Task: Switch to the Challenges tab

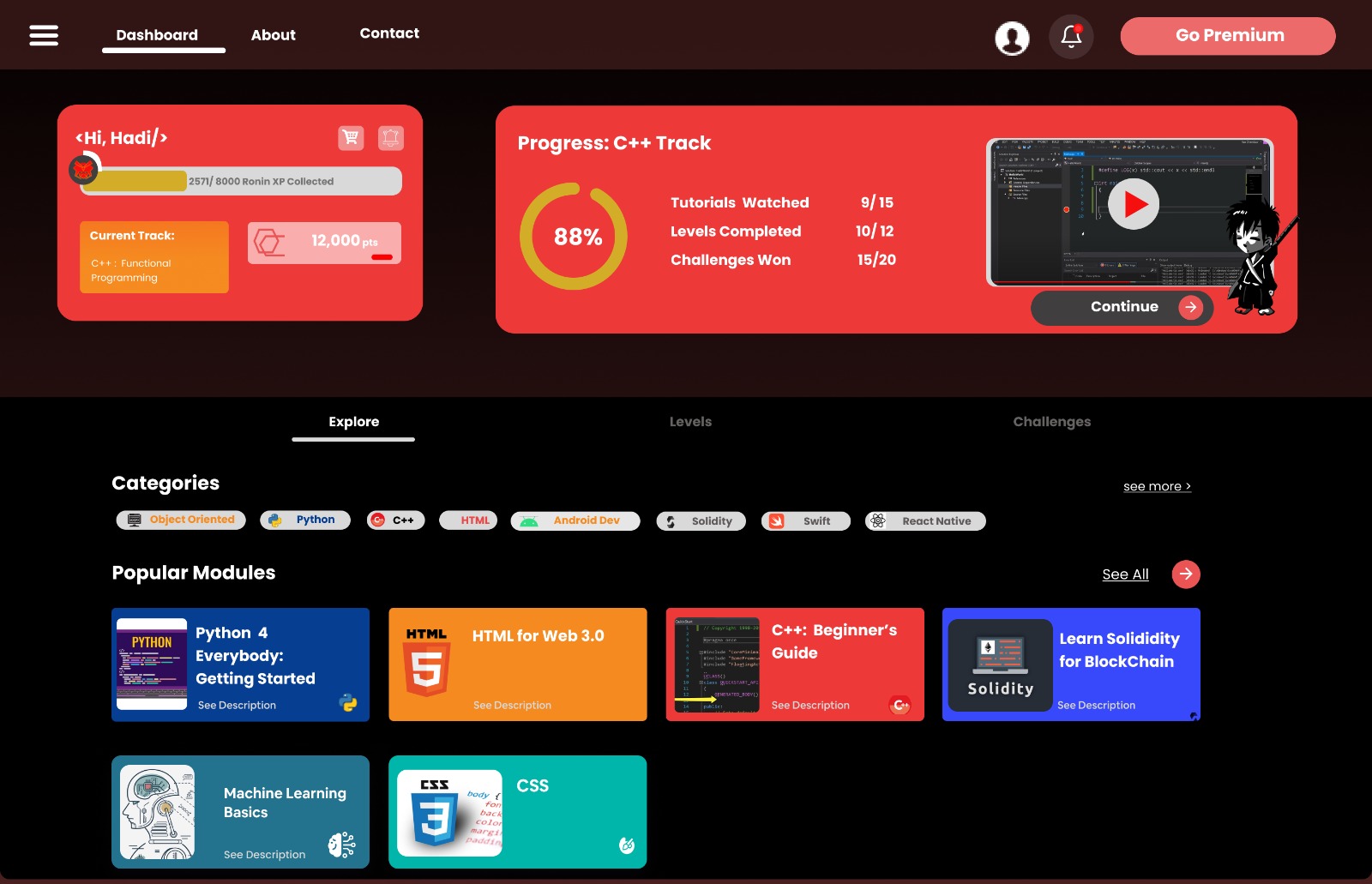Action: [x=1052, y=422]
